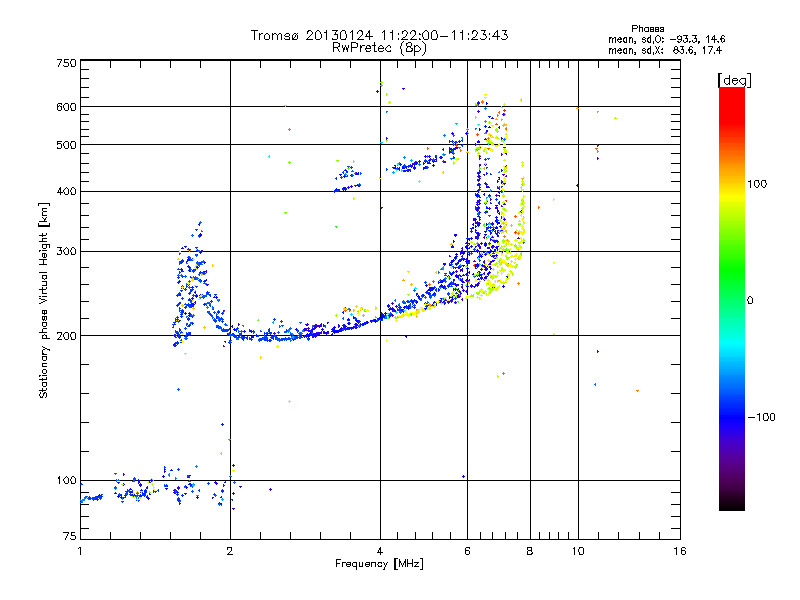Click the 'mean, sd,O: -93.3, 14.6' line
800x600 pixels.
[x=666, y=39]
